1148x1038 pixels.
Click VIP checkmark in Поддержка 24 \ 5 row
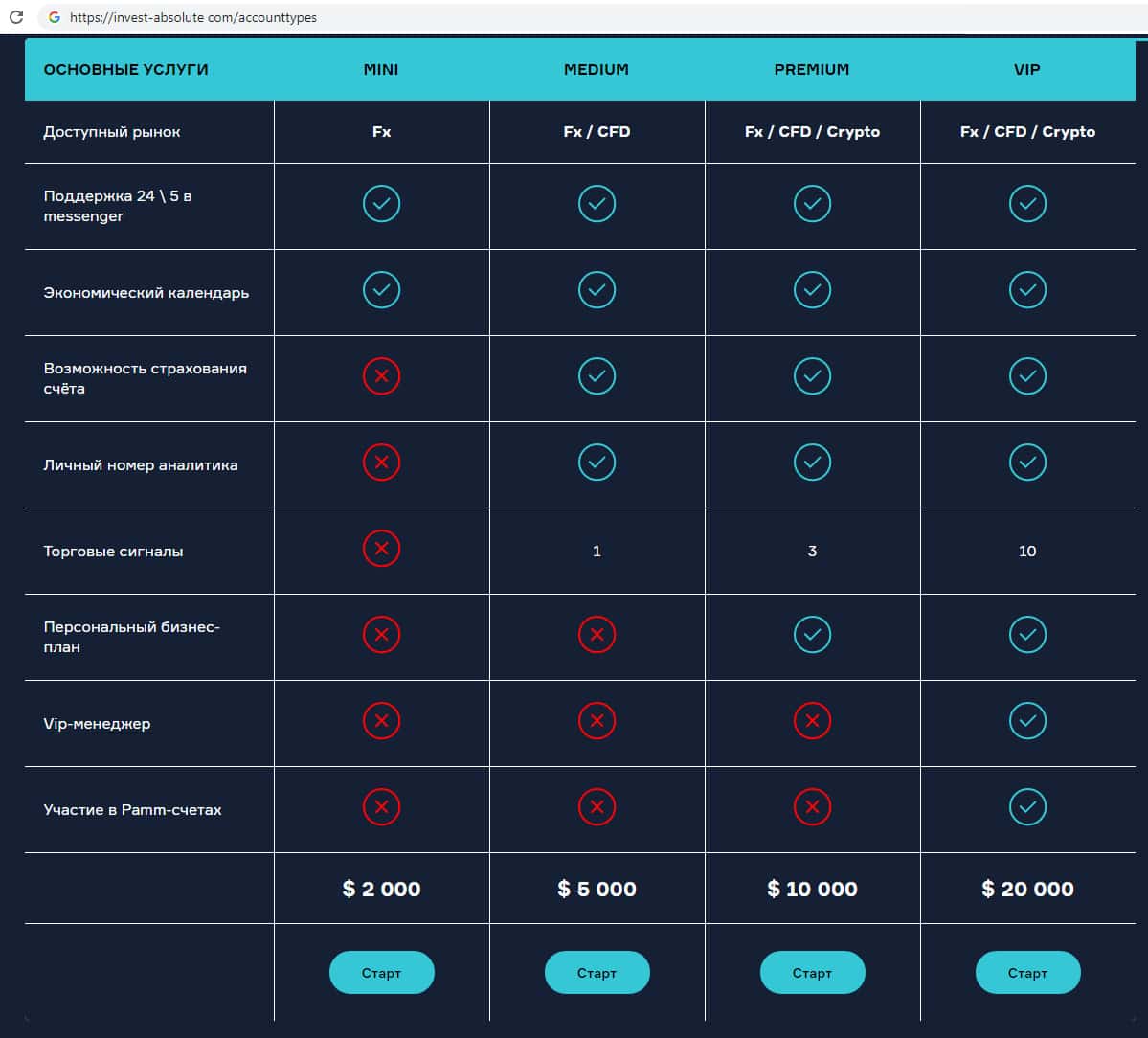[x=1027, y=204]
